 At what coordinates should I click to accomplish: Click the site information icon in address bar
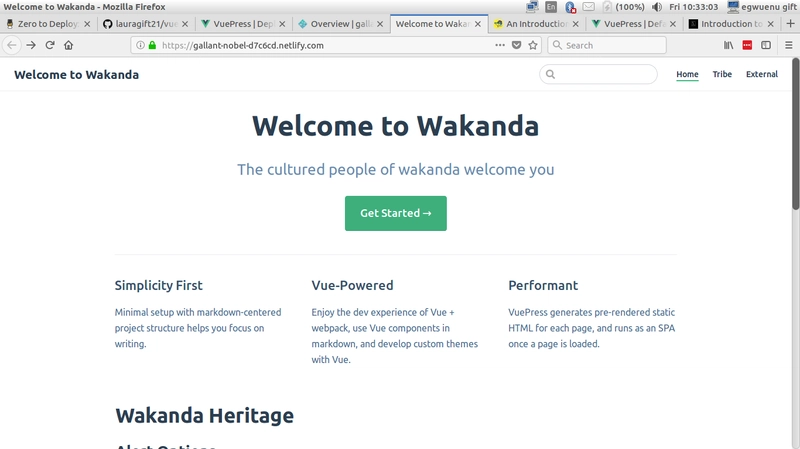[x=140, y=45]
